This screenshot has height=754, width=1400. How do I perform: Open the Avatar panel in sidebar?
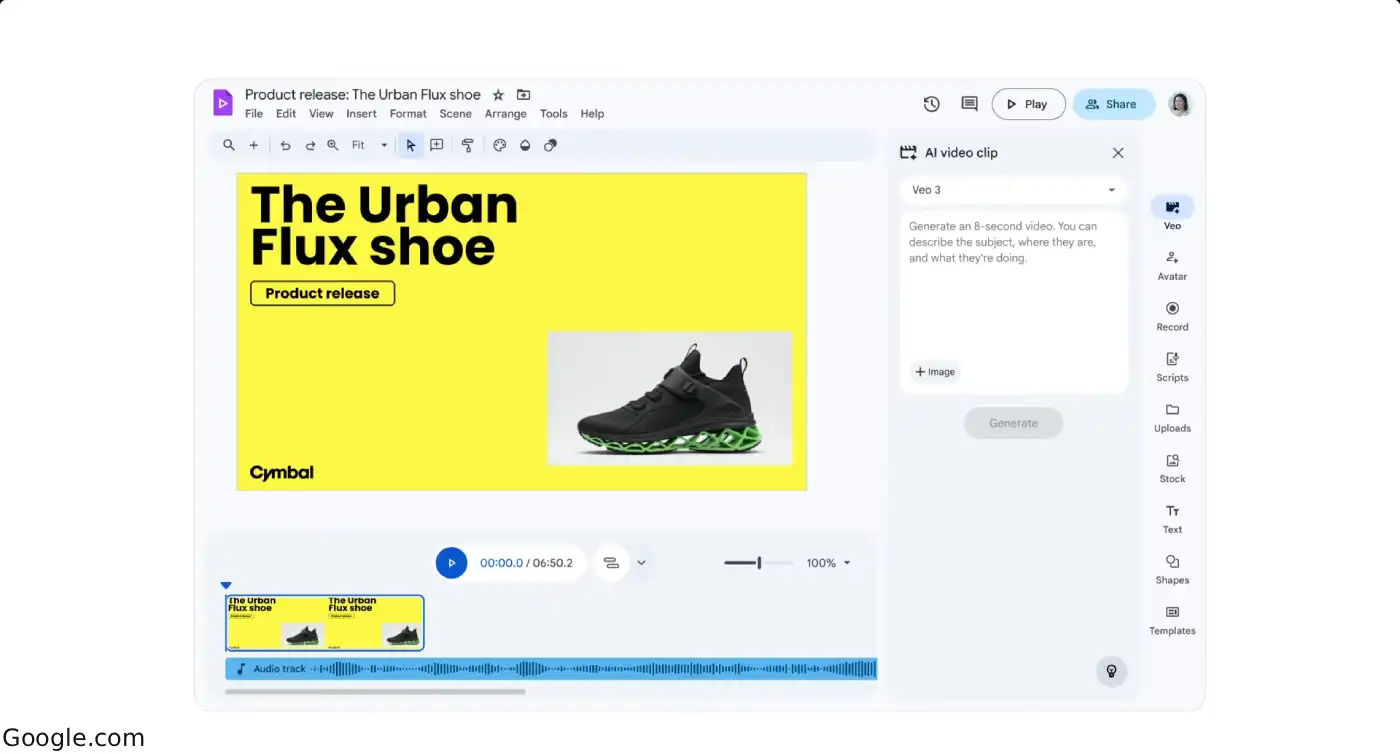pyautogui.click(x=1172, y=264)
